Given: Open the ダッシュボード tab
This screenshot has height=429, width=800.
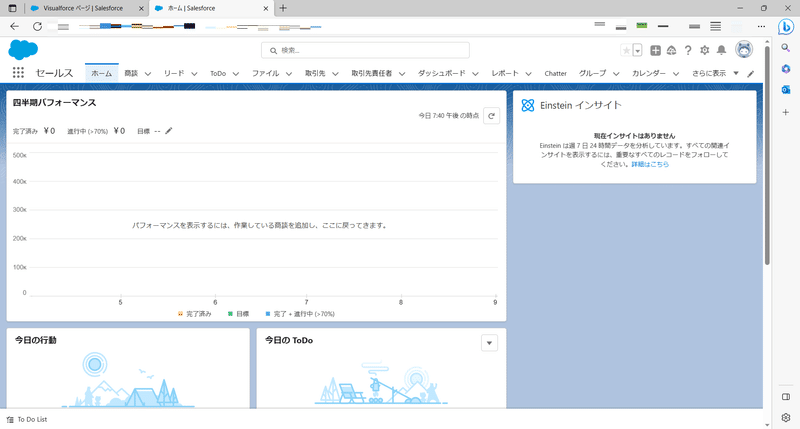Looking at the screenshot, I should tap(441, 73).
